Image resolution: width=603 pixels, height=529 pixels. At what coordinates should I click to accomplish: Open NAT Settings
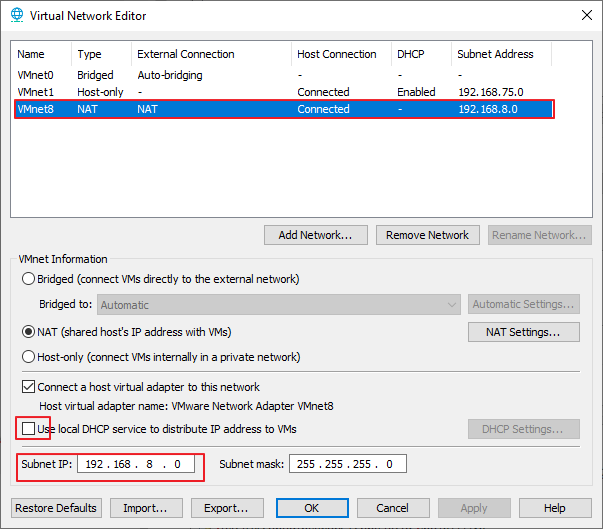[524, 332]
